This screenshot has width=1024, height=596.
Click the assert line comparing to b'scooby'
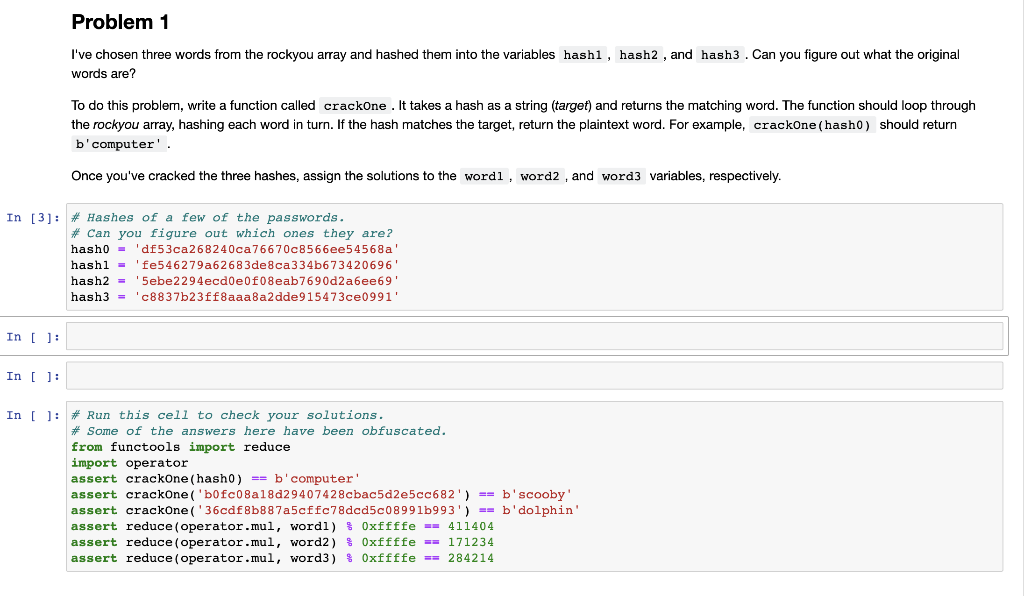tap(322, 495)
